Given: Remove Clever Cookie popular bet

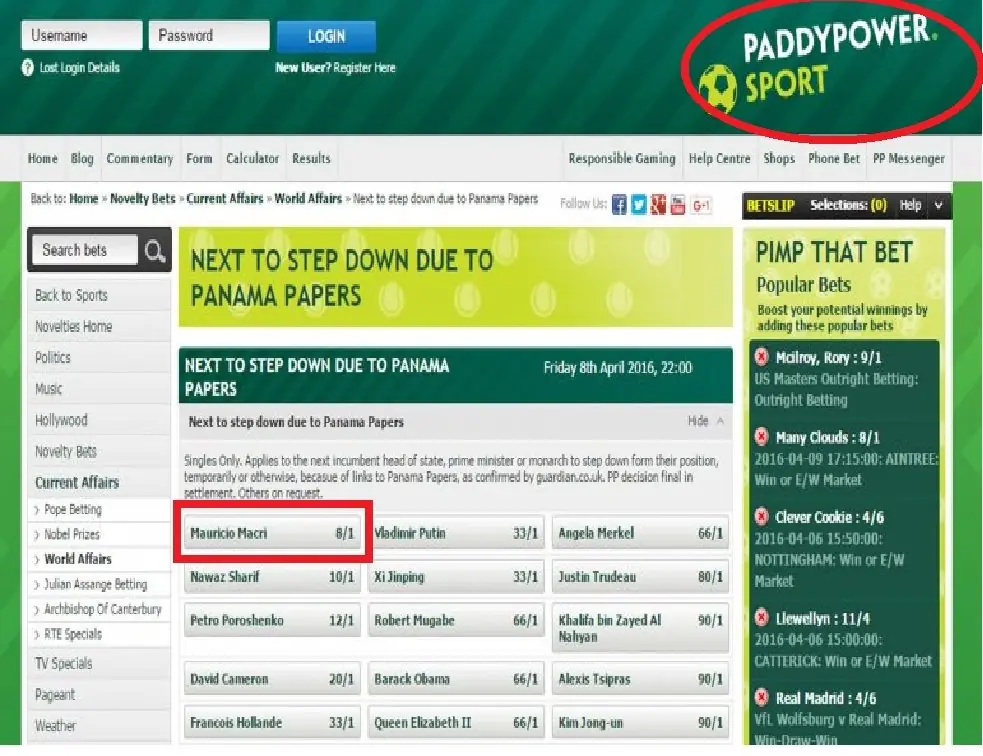Looking at the screenshot, I should click(x=761, y=517).
